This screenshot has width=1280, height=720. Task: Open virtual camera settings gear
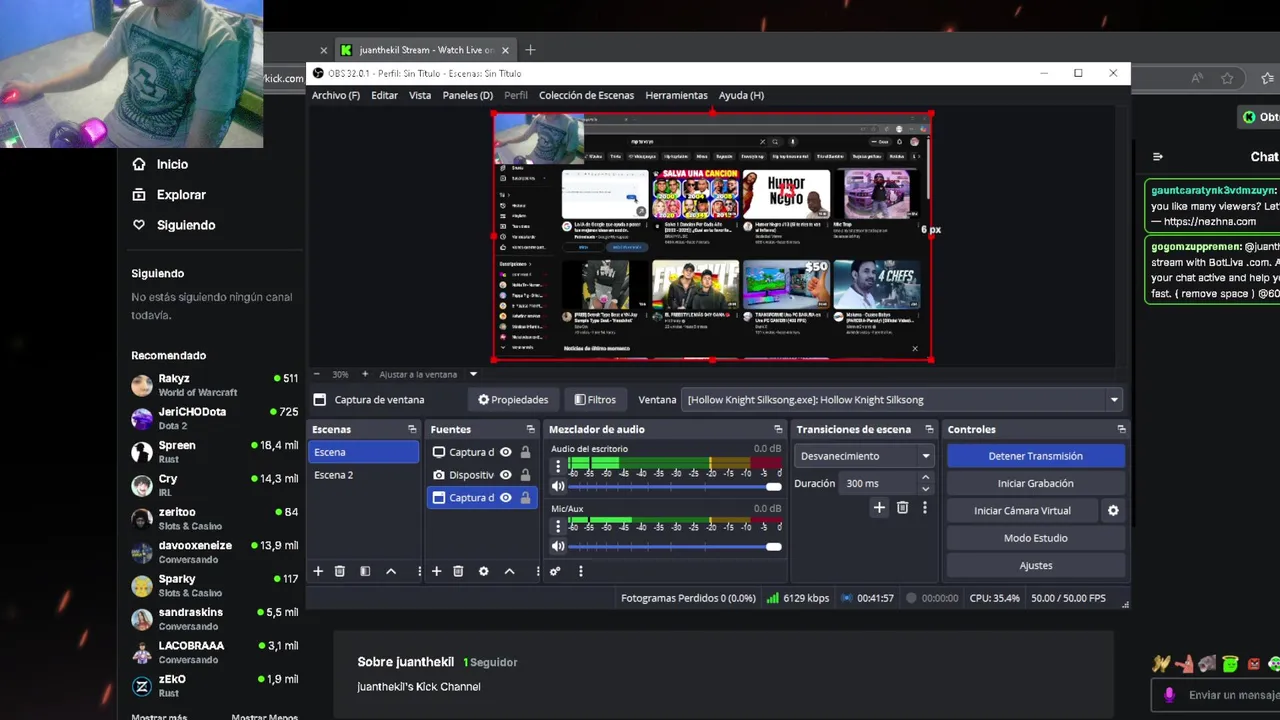1113,511
